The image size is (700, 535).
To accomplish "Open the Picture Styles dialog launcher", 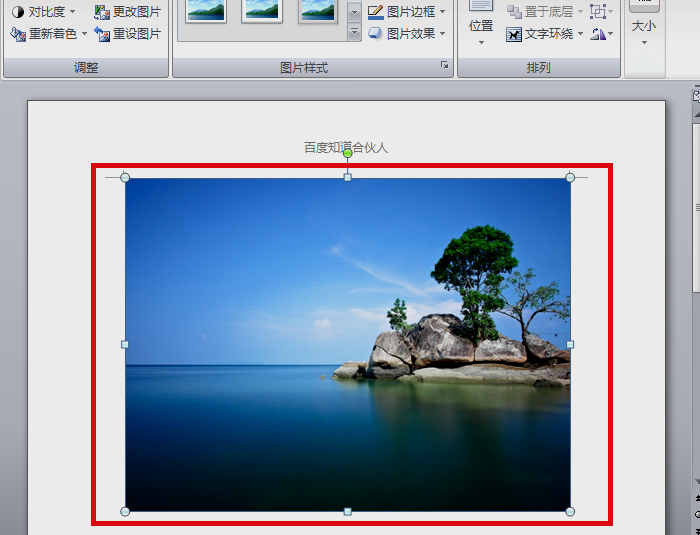I will click(444, 66).
